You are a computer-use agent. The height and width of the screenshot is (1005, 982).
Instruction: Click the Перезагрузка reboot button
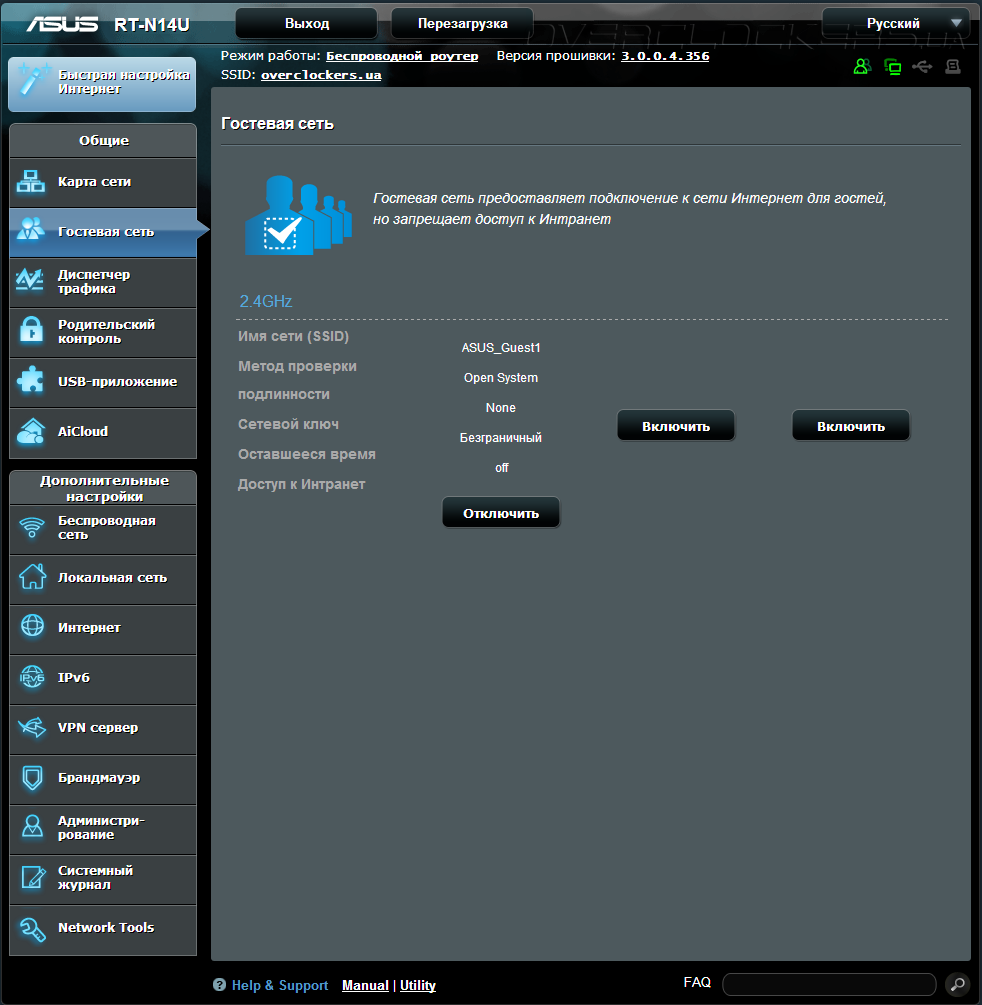pyautogui.click(x=462, y=23)
